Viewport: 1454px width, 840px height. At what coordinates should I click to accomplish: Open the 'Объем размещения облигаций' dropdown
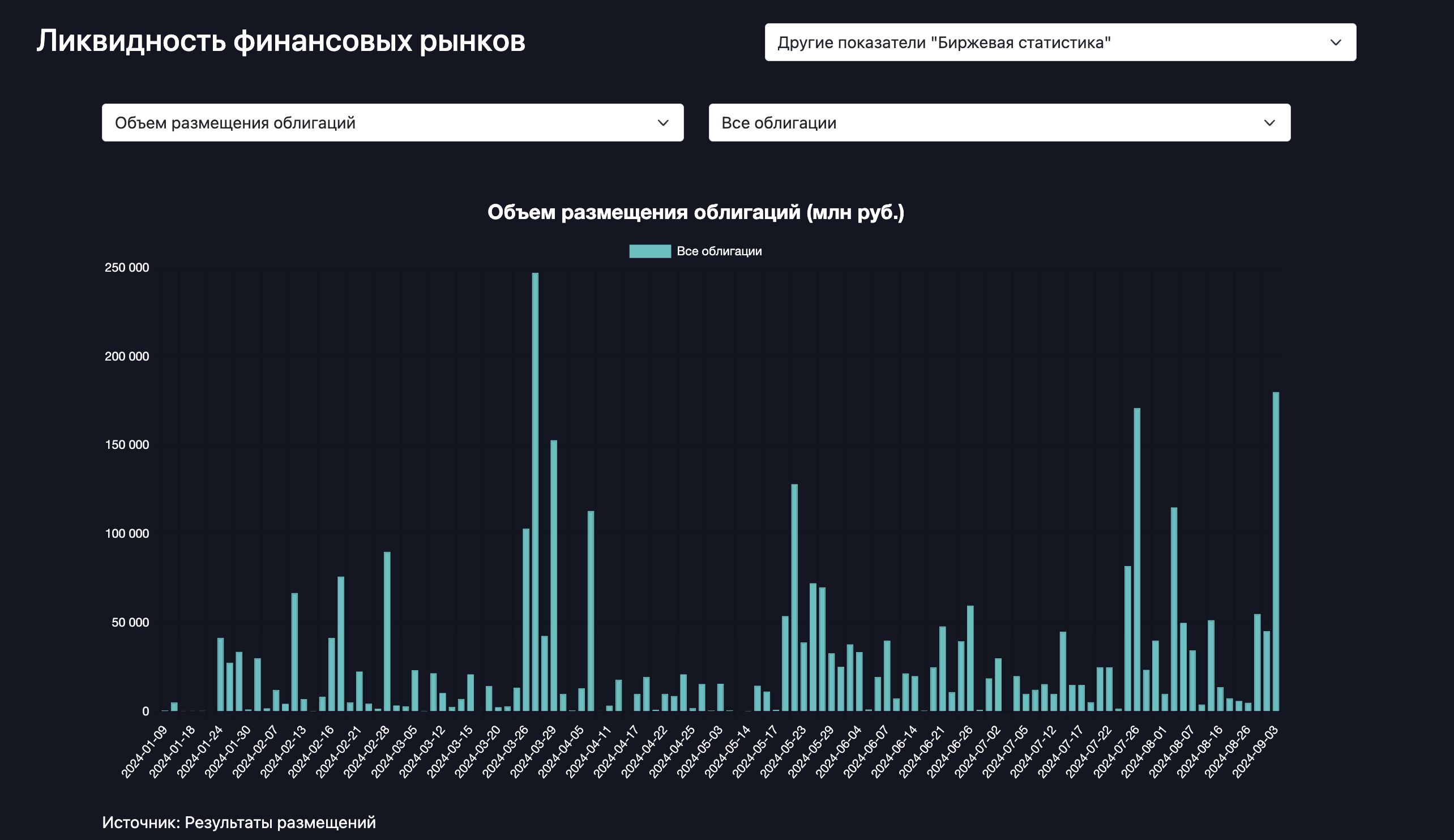point(393,122)
